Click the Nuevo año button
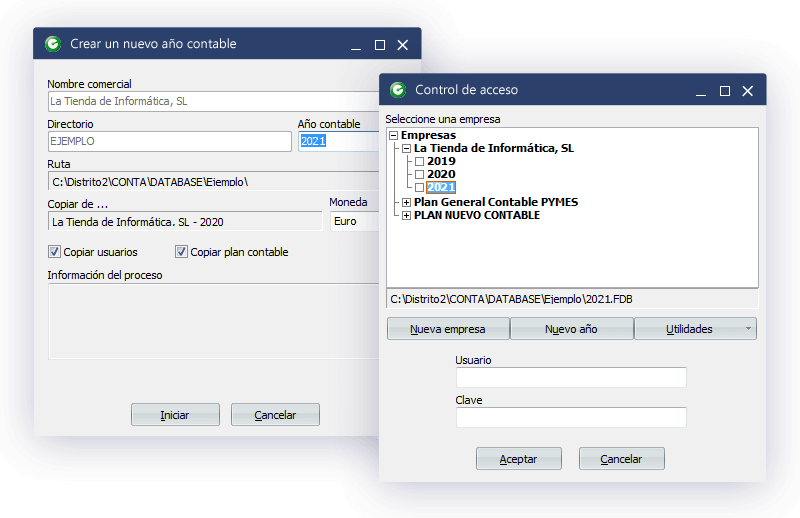 [x=571, y=329]
